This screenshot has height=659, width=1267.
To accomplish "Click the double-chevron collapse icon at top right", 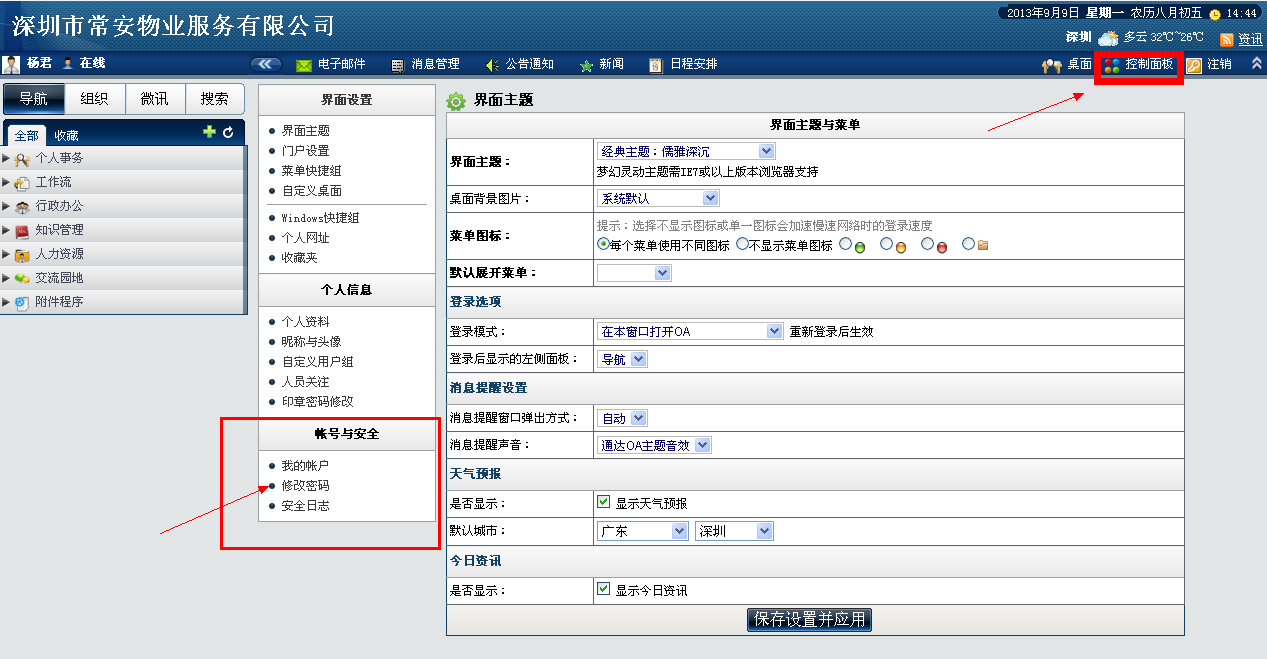I will (1256, 64).
